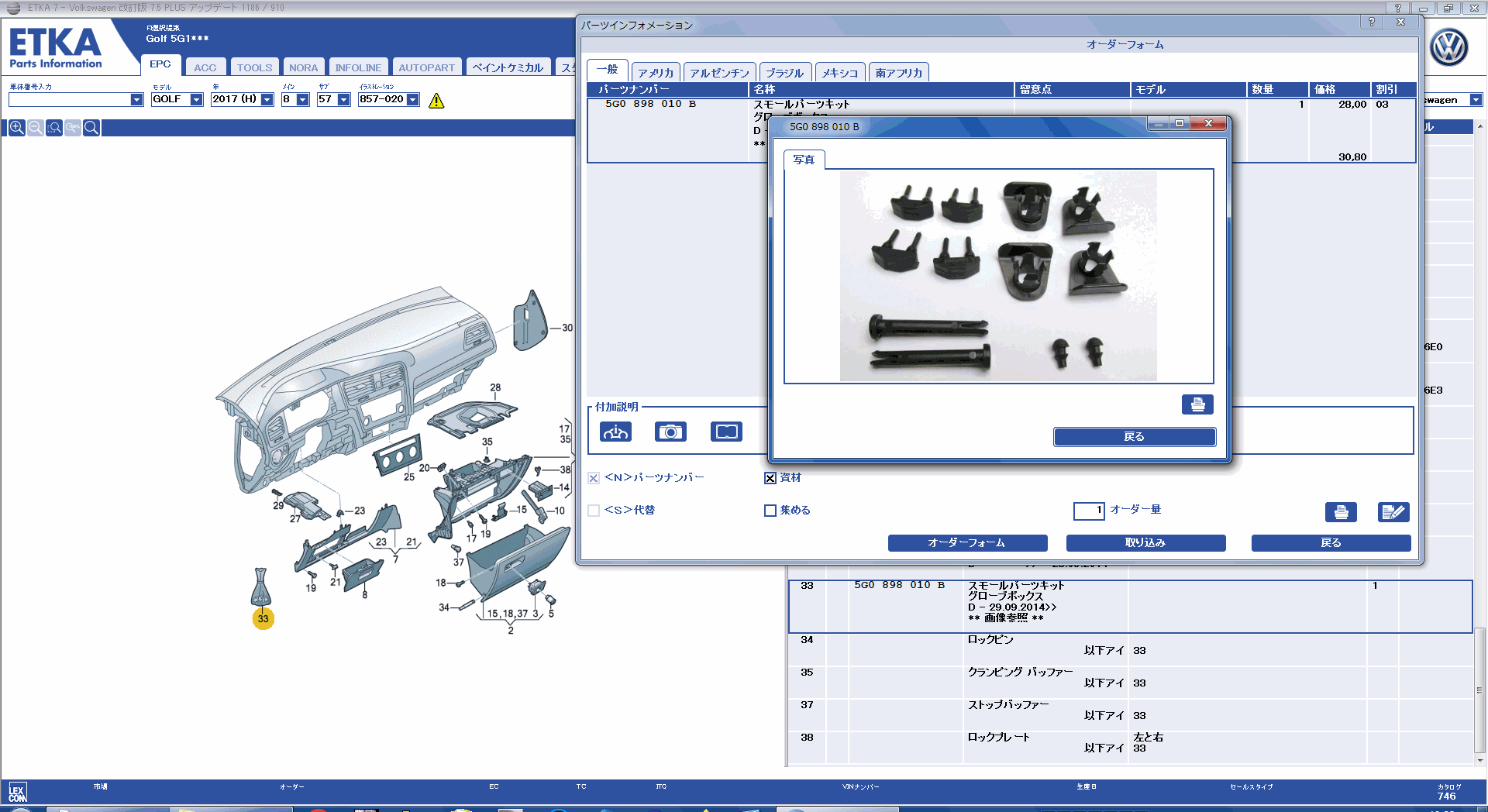Open the ペイントケミカル tab
1488x812 pixels.
[508, 67]
